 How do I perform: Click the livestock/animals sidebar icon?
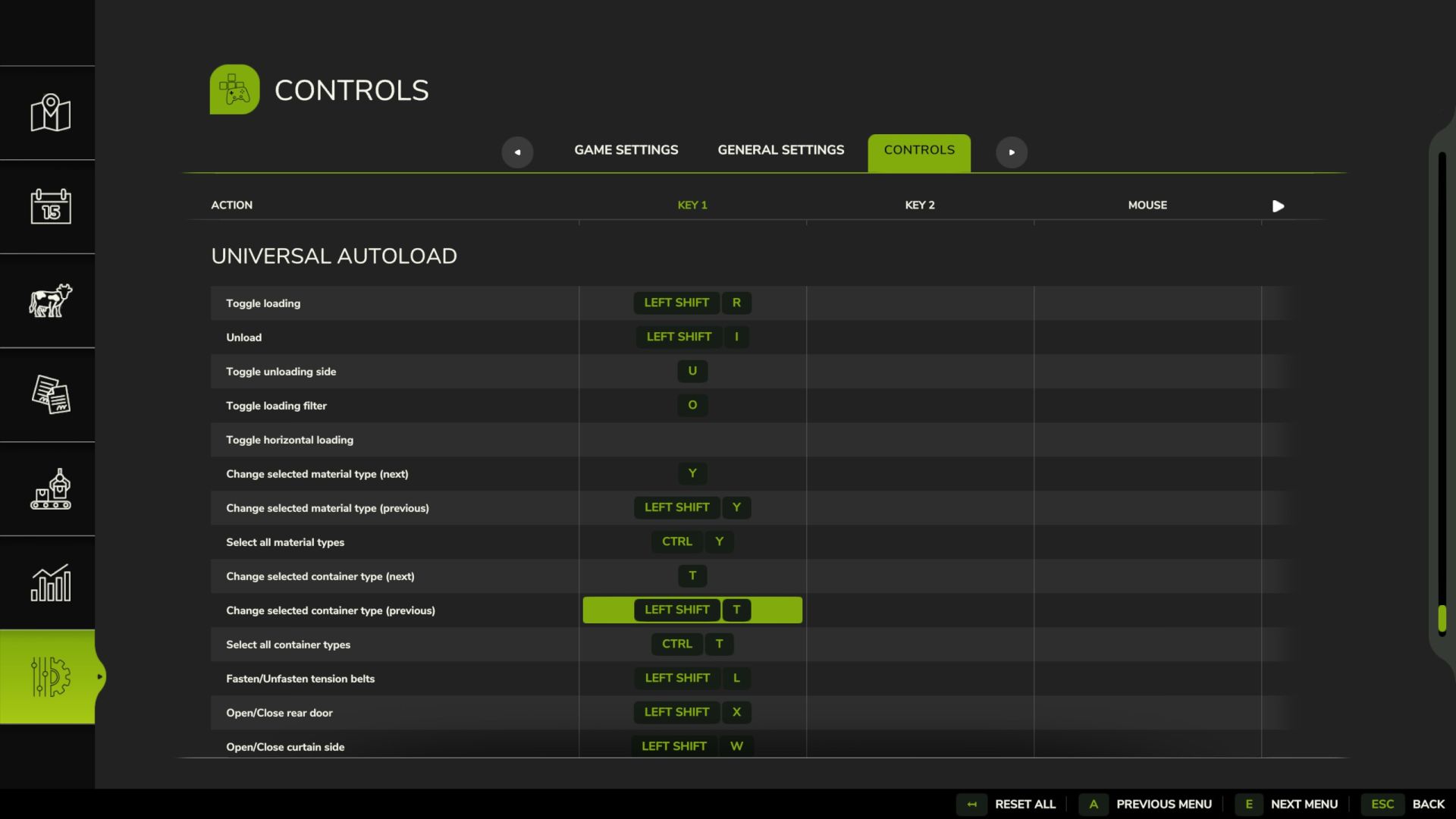(x=51, y=299)
